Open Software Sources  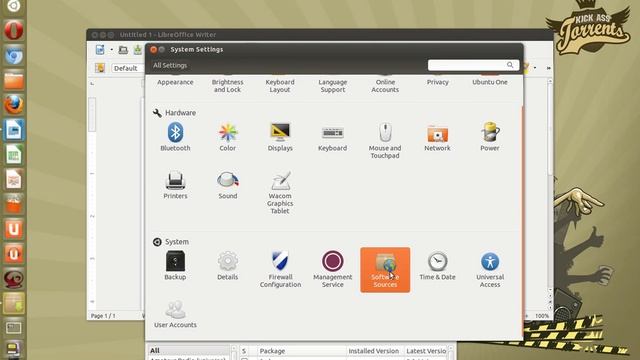pos(385,269)
